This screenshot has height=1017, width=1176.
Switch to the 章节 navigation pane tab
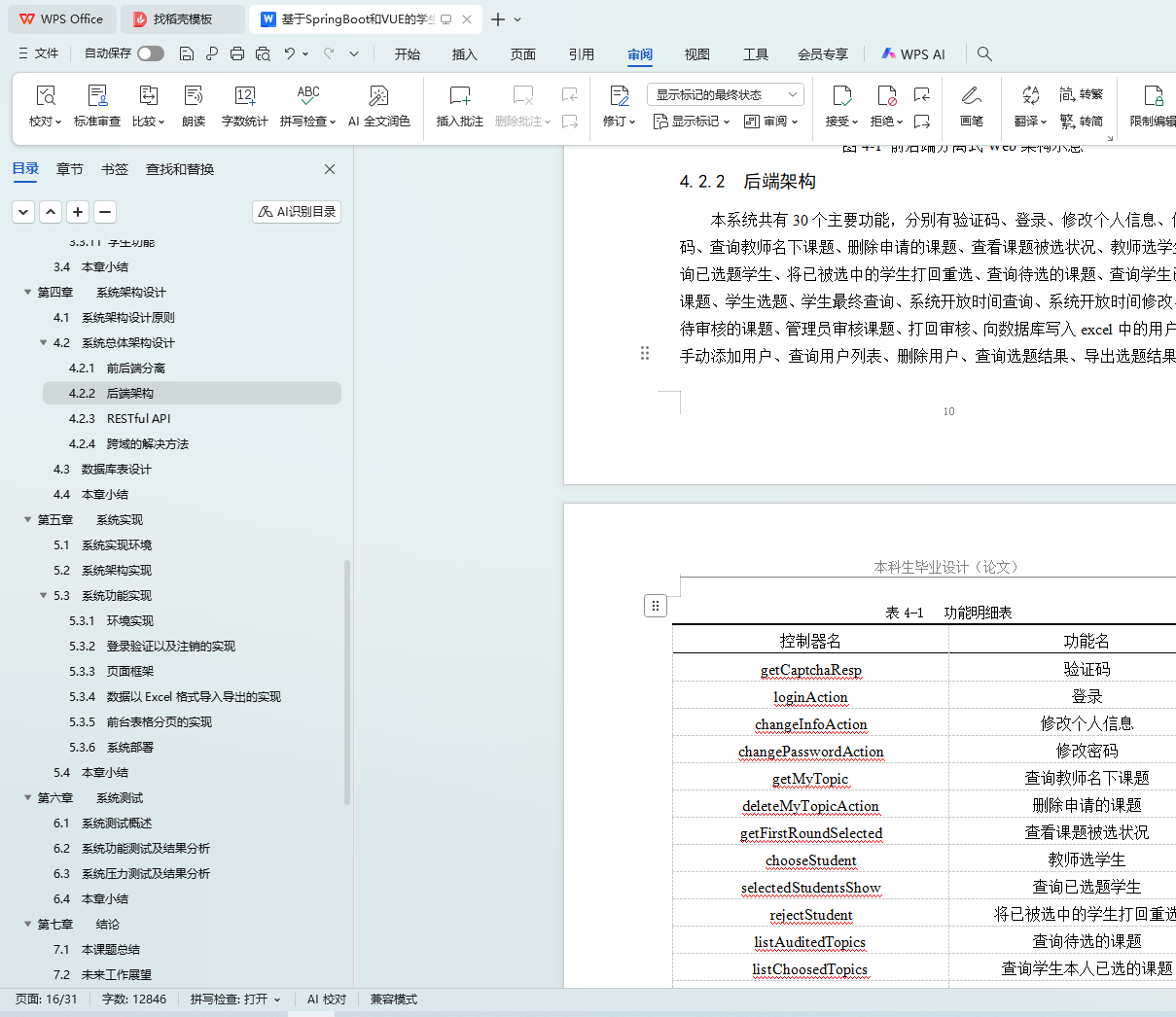click(x=70, y=169)
